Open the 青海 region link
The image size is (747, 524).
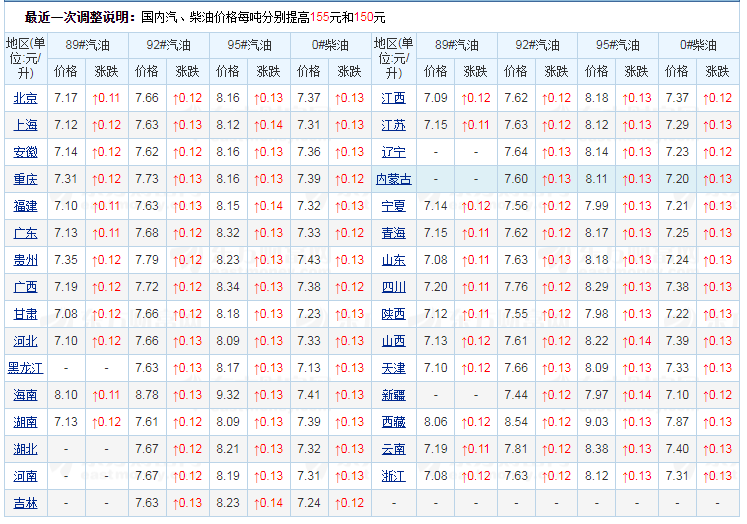[x=394, y=233]
